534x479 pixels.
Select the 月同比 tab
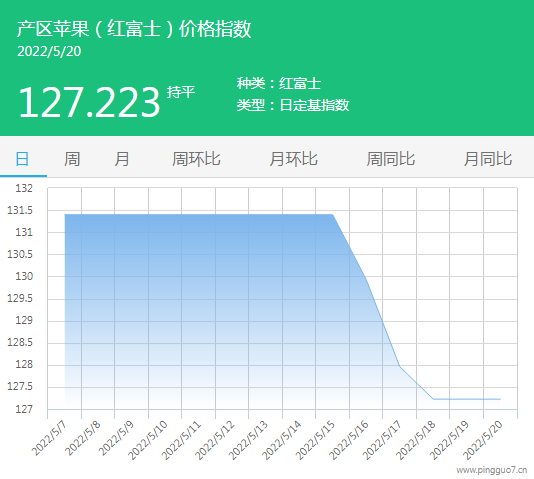tap(488, 159)
